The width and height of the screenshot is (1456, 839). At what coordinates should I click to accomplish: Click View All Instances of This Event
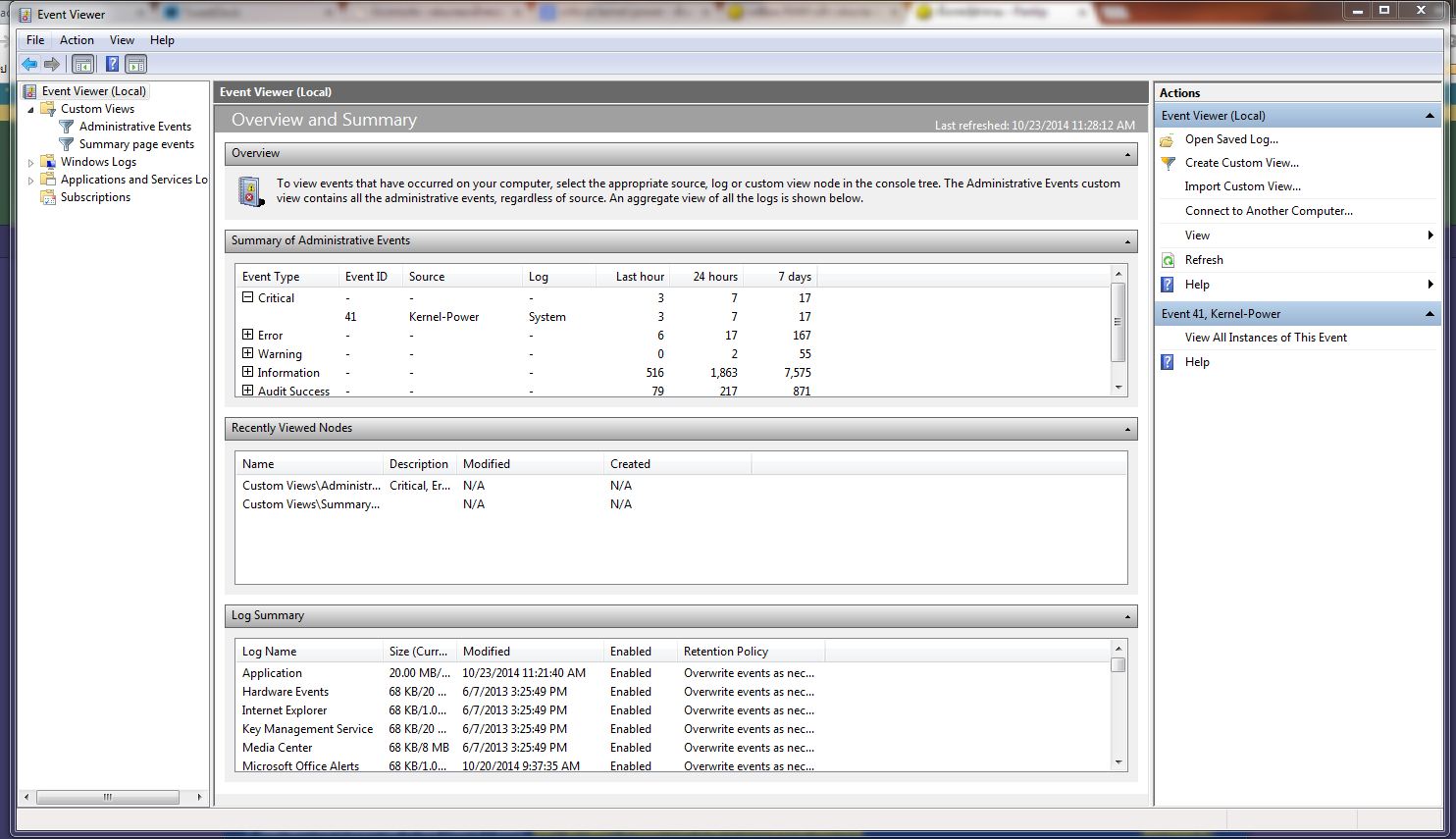point(1266,338)
